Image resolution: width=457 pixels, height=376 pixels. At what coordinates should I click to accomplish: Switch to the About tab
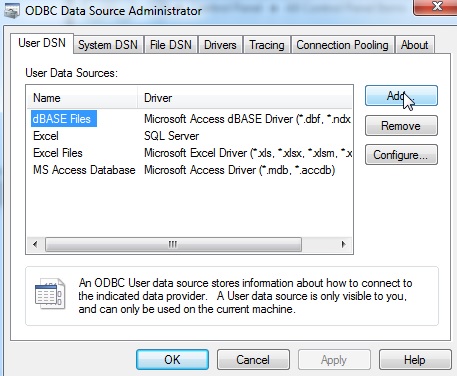(x=414, y=45)
